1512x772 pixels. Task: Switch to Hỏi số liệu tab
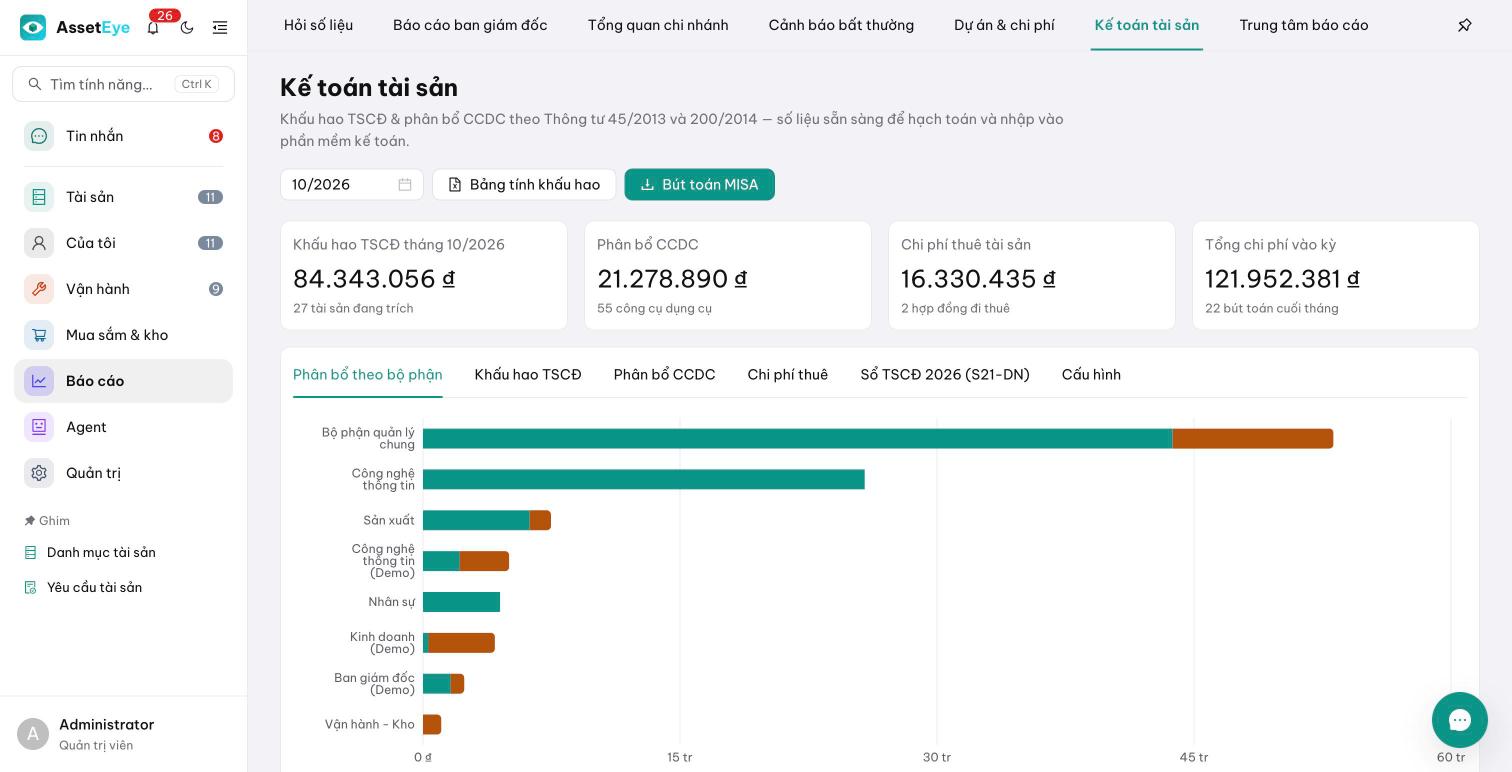coord(318,25)
